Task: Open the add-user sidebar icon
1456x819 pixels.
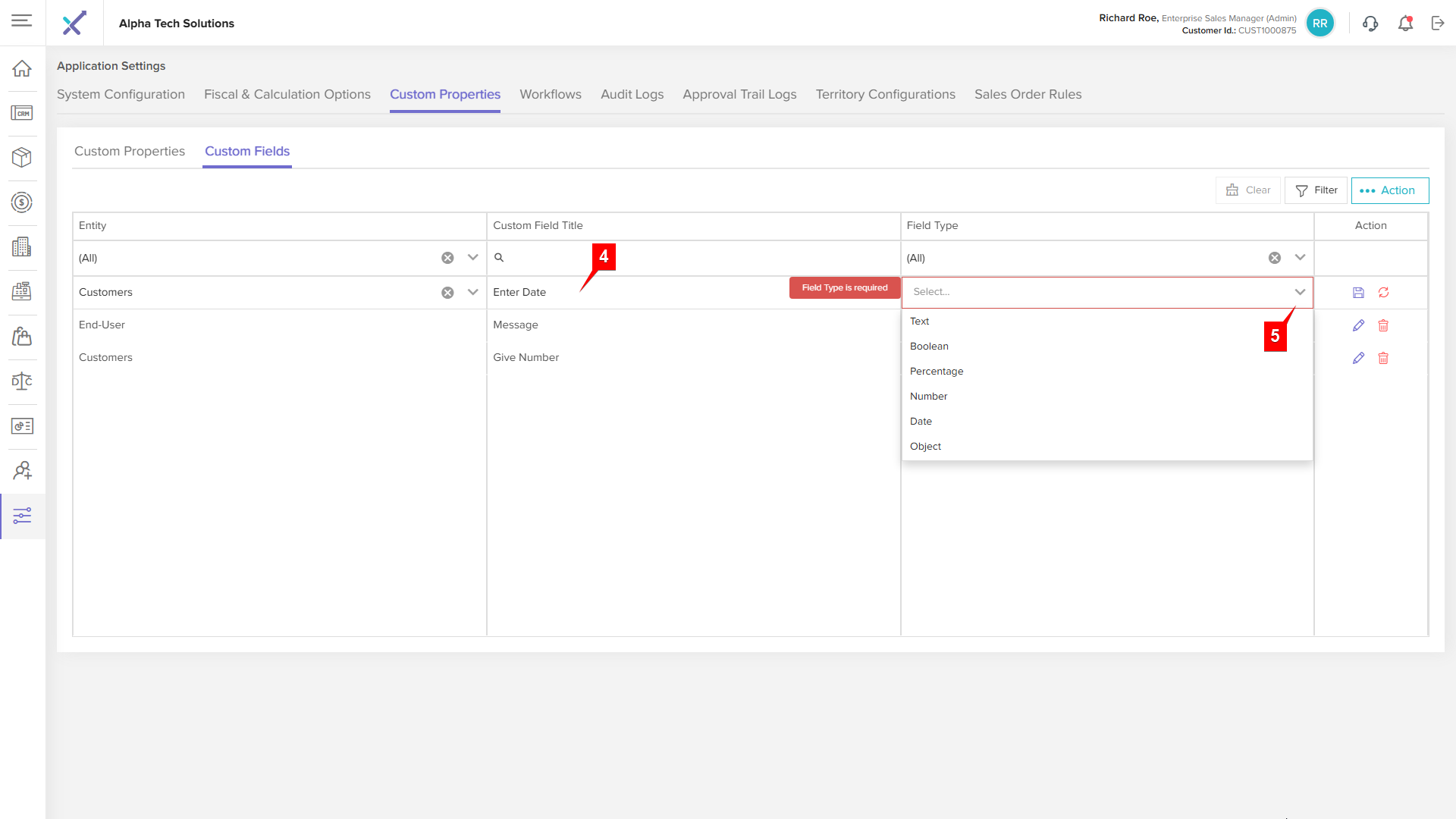Action: pyautogui.click(x=22, y=471)
